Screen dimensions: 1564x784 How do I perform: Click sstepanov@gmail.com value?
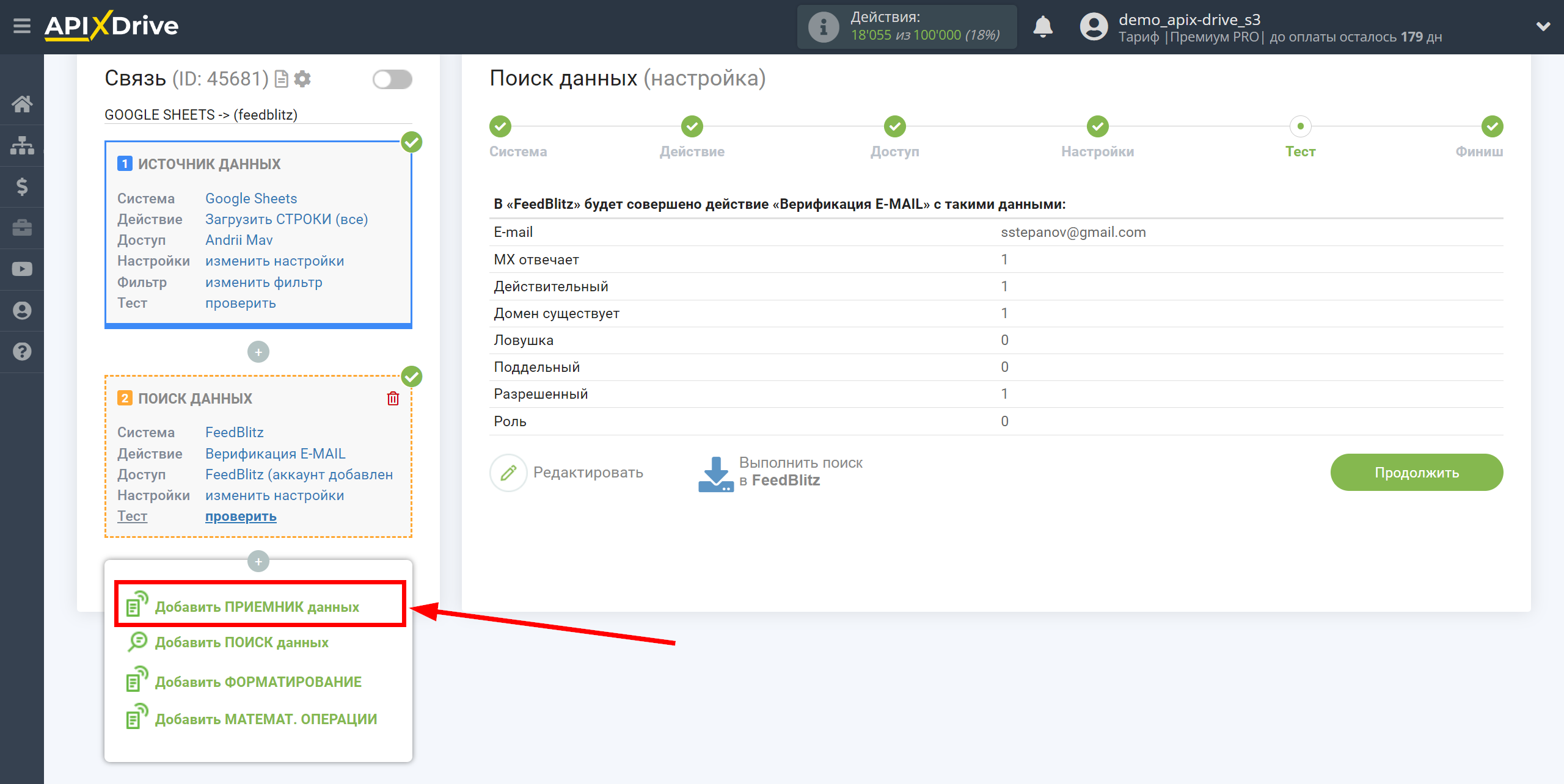tap(1073, 232)
